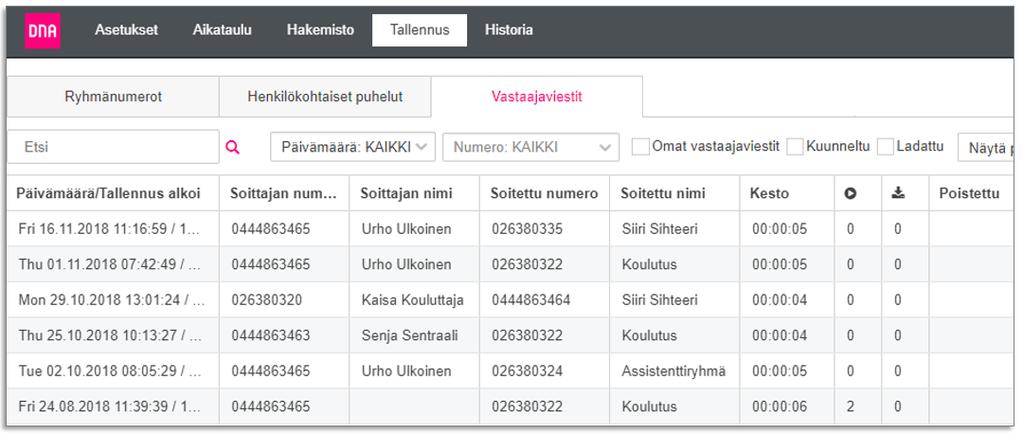
Task: Click the Kesto column header
Action: 787,193
